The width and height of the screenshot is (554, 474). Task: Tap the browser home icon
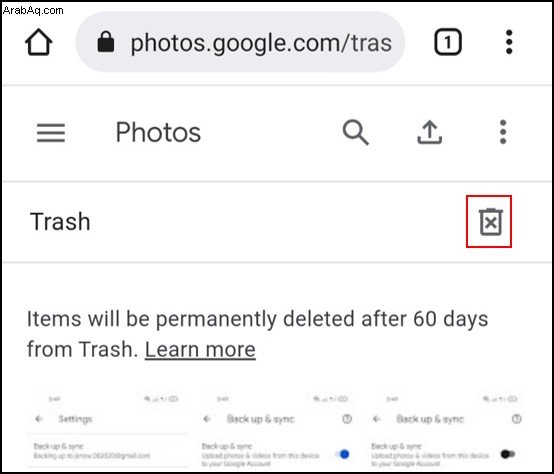click(x=39, y=42)
